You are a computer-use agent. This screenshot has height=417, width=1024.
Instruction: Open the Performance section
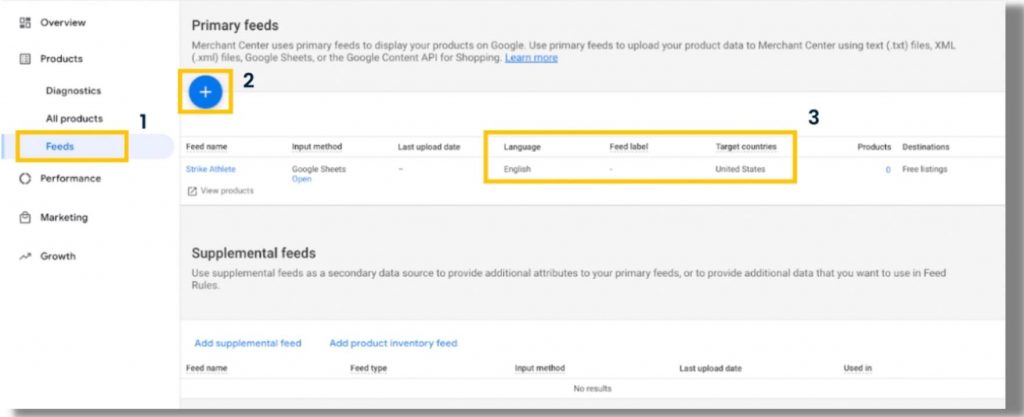pos(71,178)
